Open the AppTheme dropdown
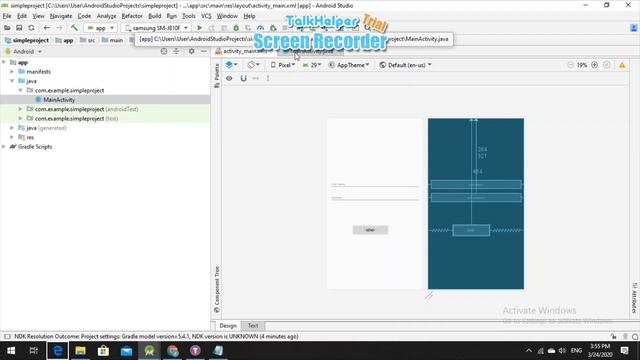This screenshot has height=360, width=640. coord(349,65)
